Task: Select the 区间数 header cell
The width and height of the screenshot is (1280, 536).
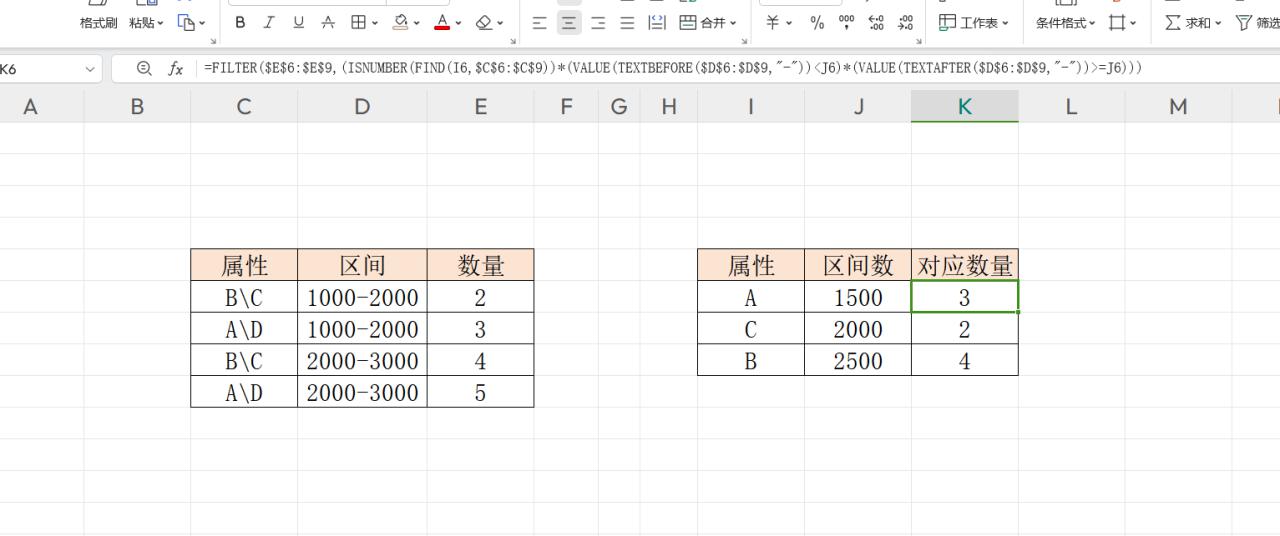Action: [x=858, y=265]
